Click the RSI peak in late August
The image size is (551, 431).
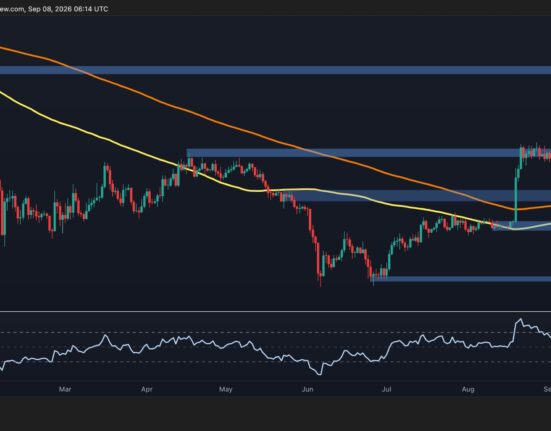pyautogui.click(x=520, y=320)
